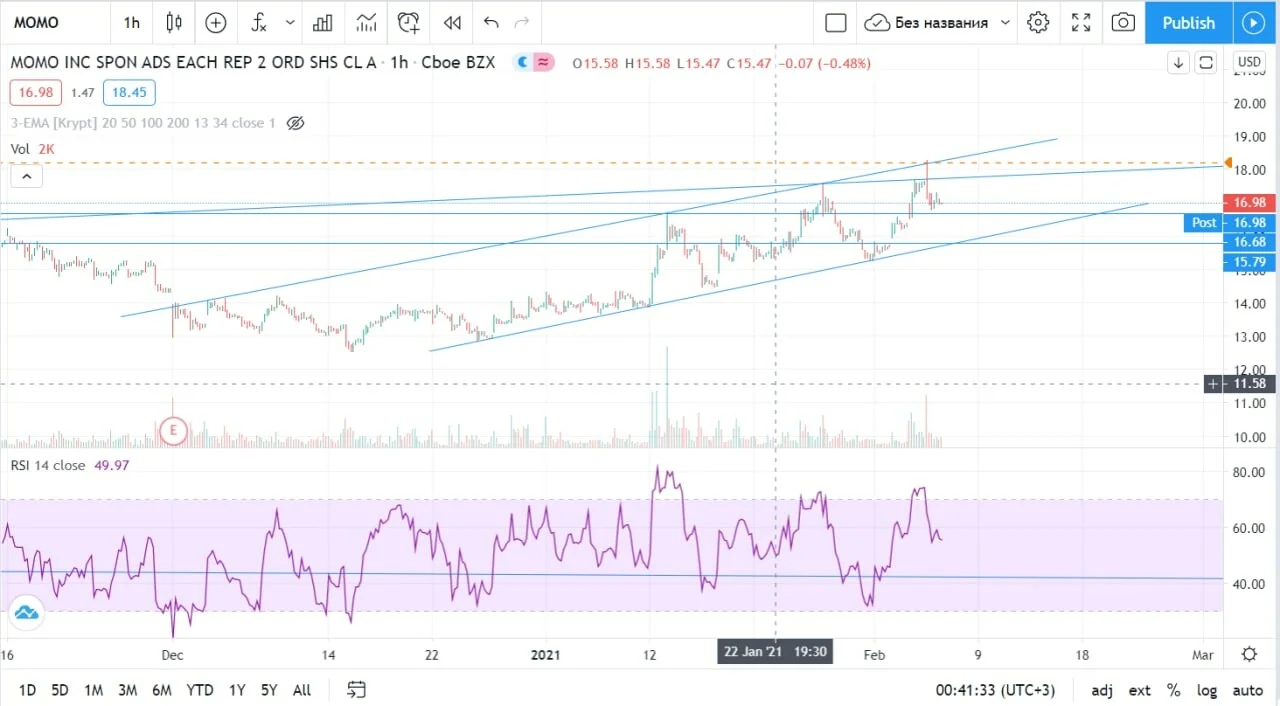Open the candlestick chart style menu
The height and width of the screenshot is (706, 1280).
pyautogui.click(x=174, y=22)
